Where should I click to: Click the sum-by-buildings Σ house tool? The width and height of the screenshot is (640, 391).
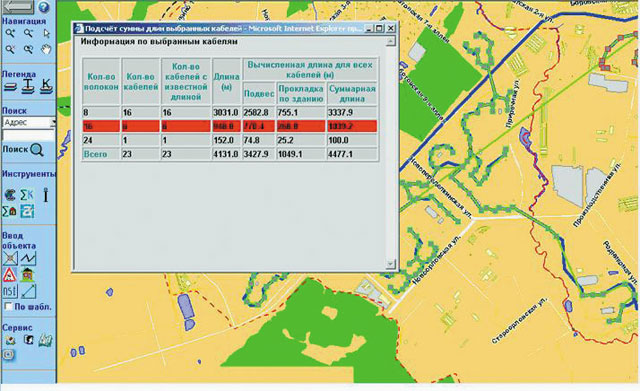point(9,211)
